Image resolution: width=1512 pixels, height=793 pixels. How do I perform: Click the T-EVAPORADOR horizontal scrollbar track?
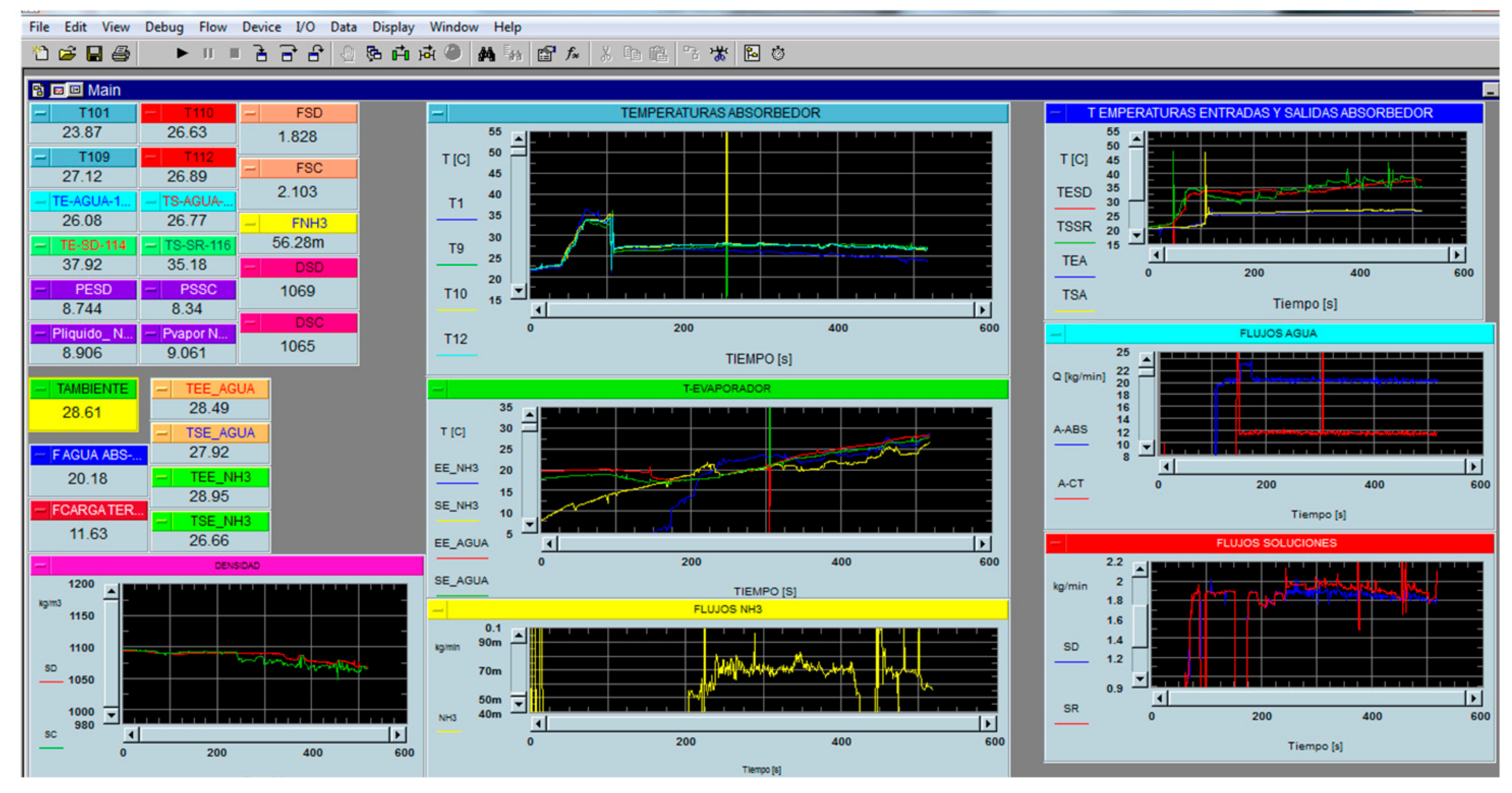point(765,543)
